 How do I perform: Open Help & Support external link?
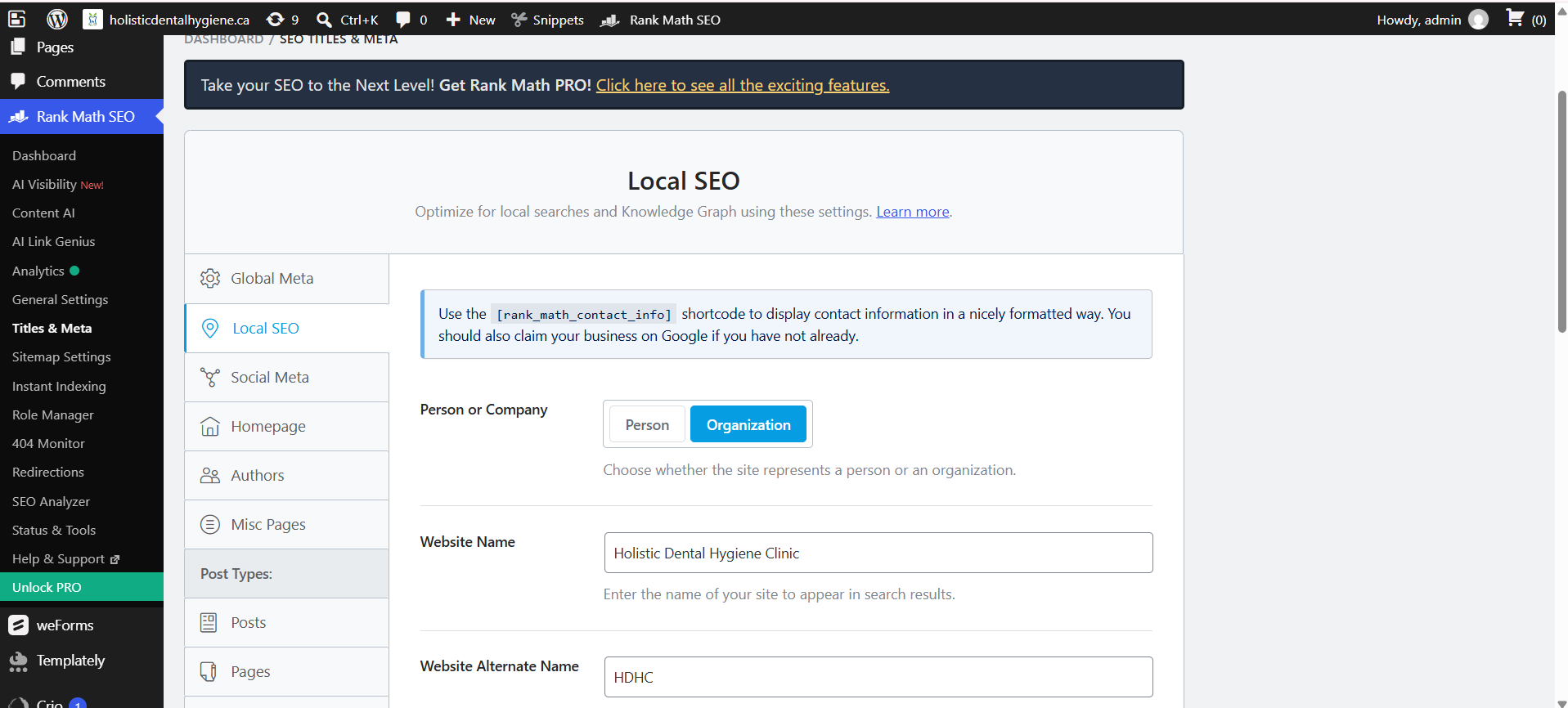pyautogui.click(x=65, y=558)
